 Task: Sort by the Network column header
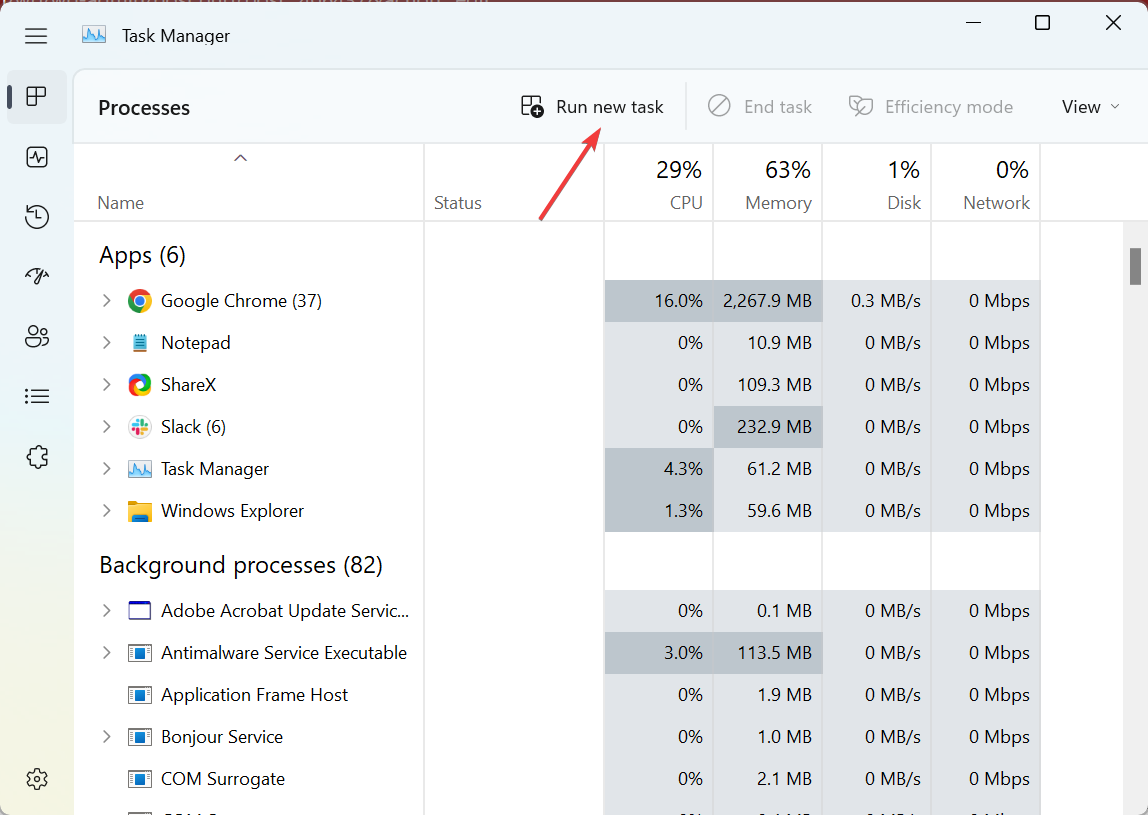pyautogui.click(x=985, y=182)
